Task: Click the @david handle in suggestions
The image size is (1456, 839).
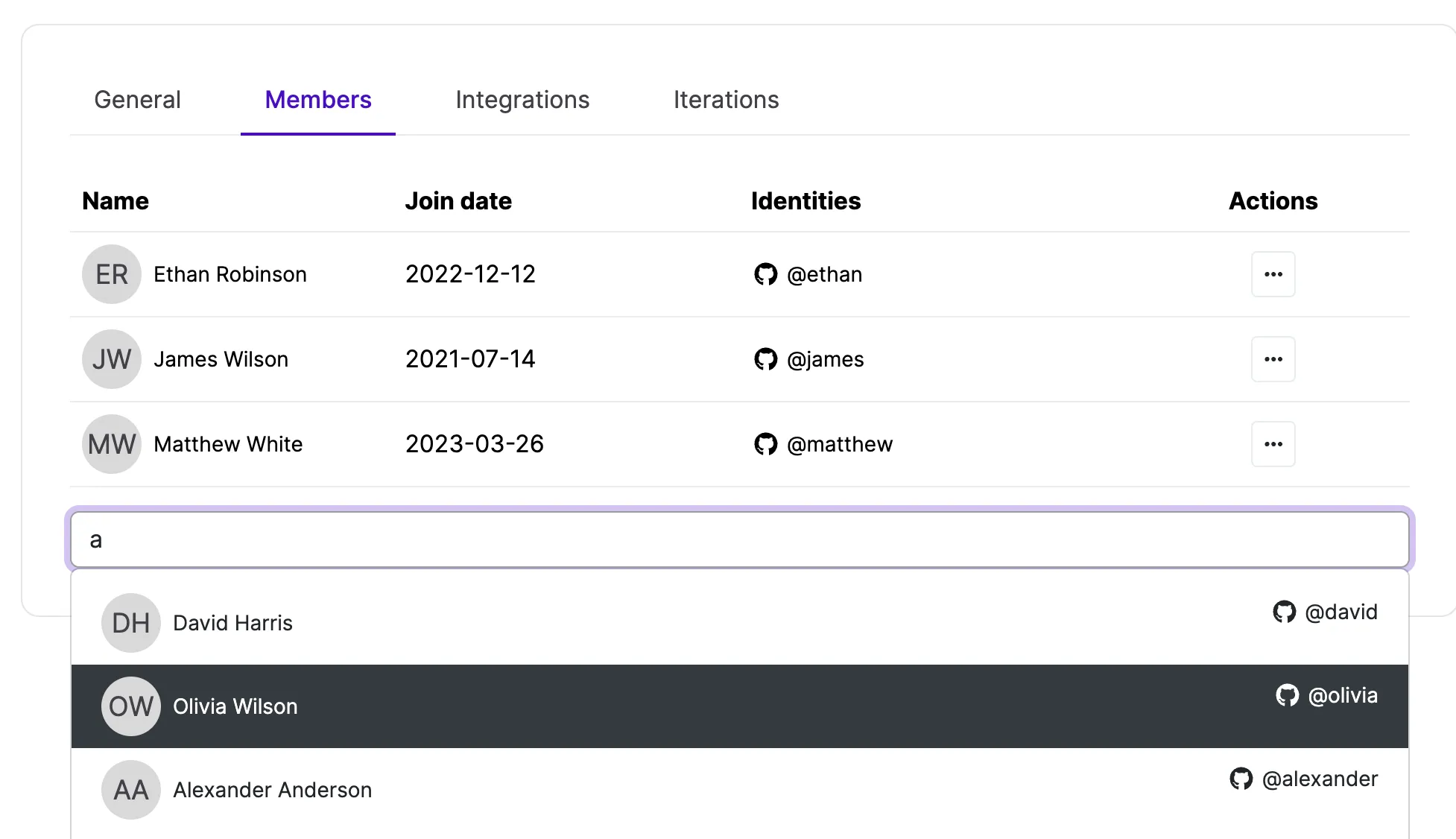Action: point(1341,612)
